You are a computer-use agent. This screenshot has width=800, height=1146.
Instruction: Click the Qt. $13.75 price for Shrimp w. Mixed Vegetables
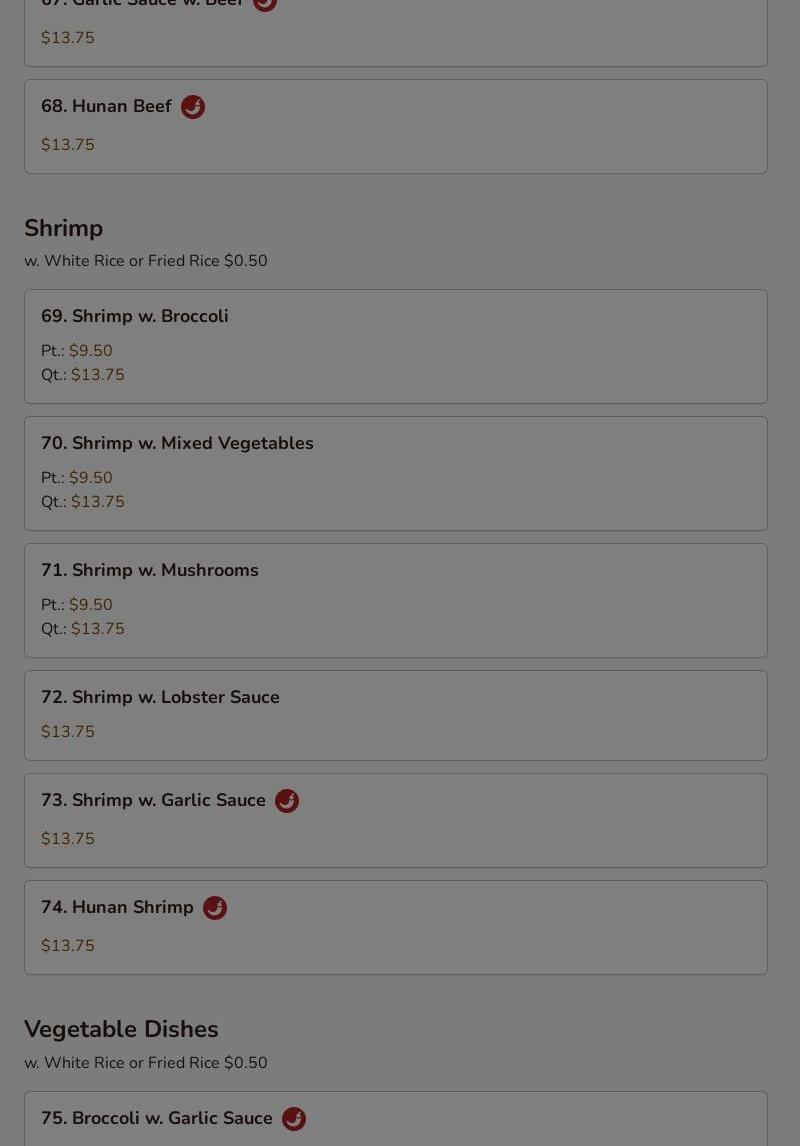[83, 501]
